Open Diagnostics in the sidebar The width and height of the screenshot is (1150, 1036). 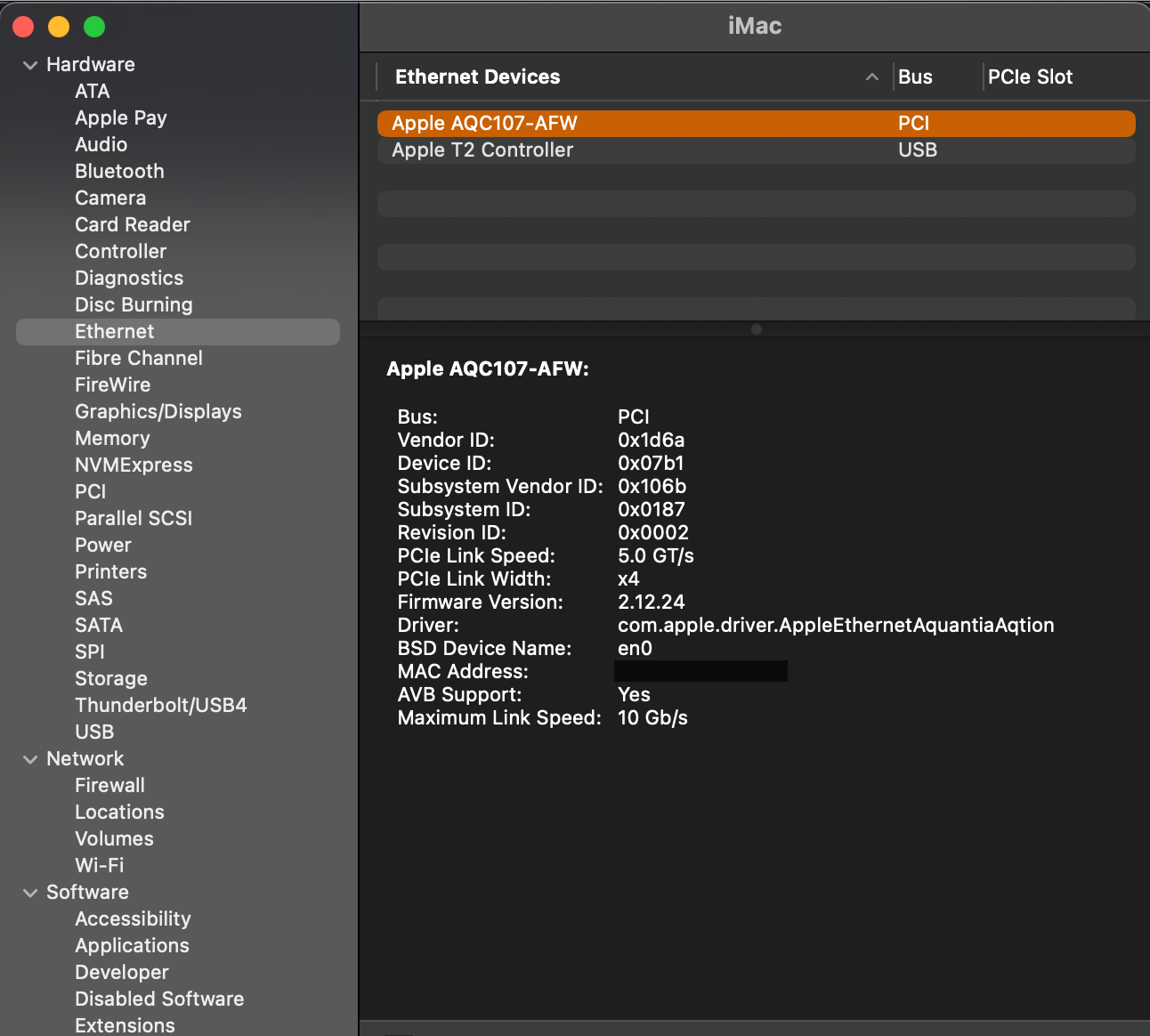[x=129, y=279]
